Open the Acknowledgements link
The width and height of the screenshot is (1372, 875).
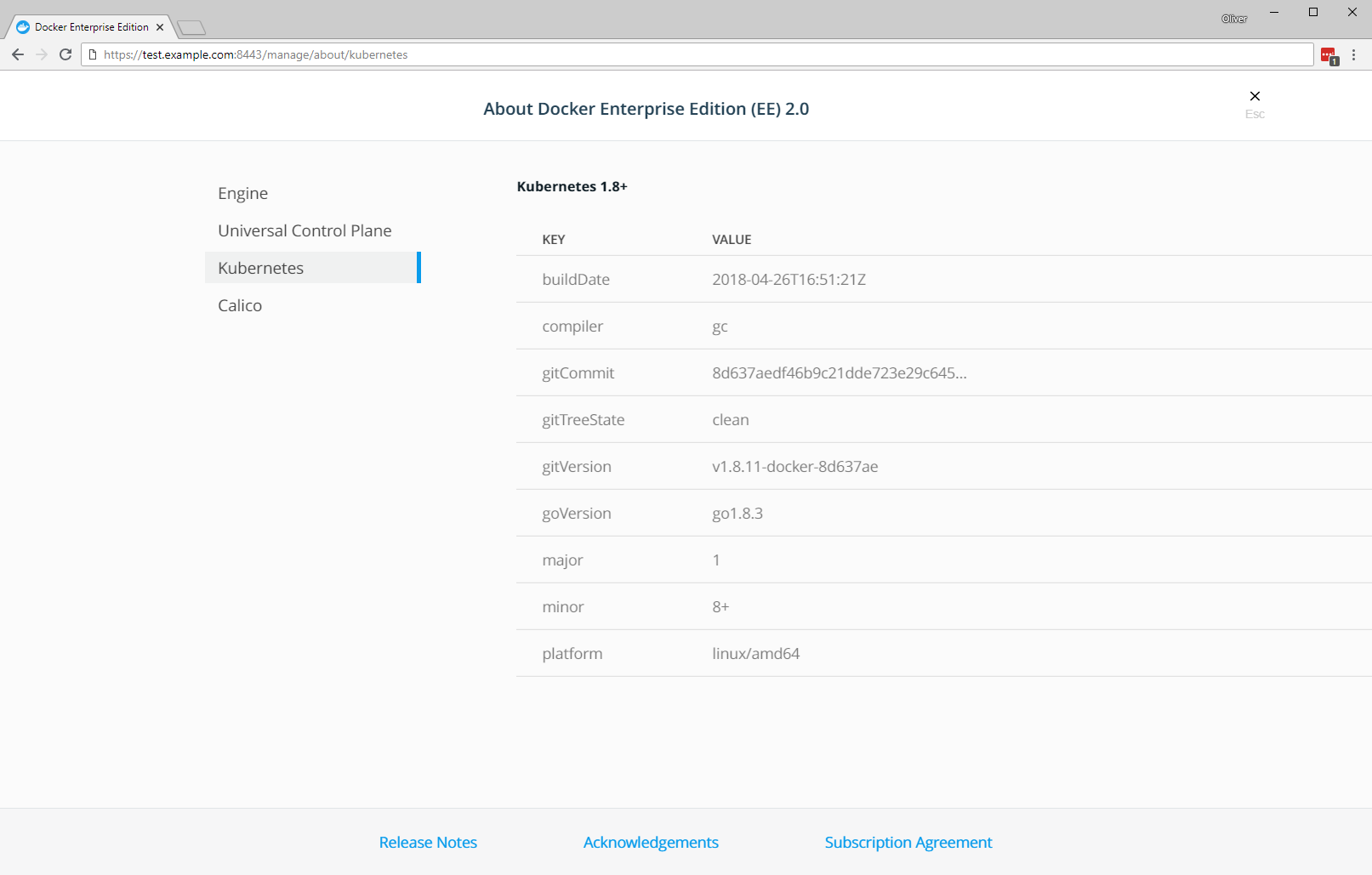click(650, 842)
